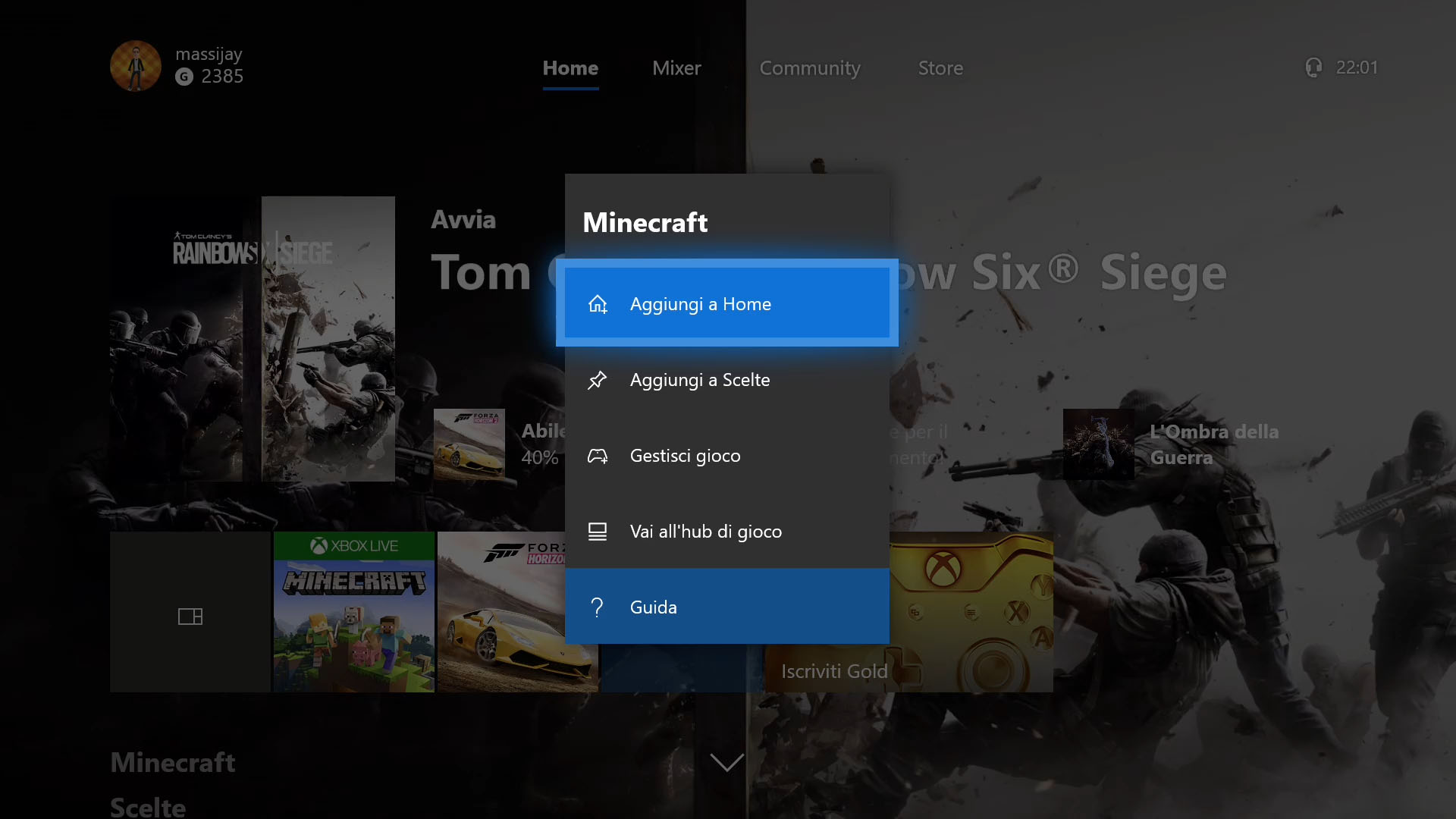Screen dimensions: 1456x819
Task: Click the headset icon next to the clock
Action: point(1313,67)
